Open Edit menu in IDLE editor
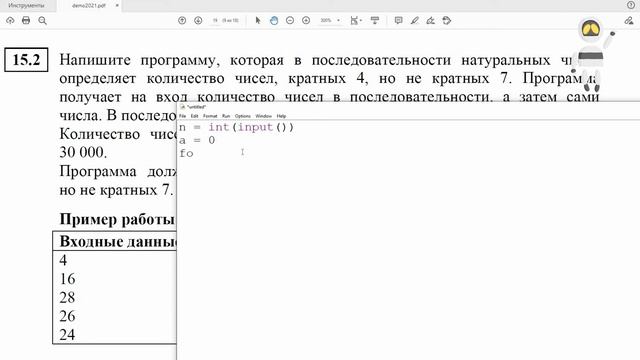Screen dimensions: 640x360 [194, 116]
